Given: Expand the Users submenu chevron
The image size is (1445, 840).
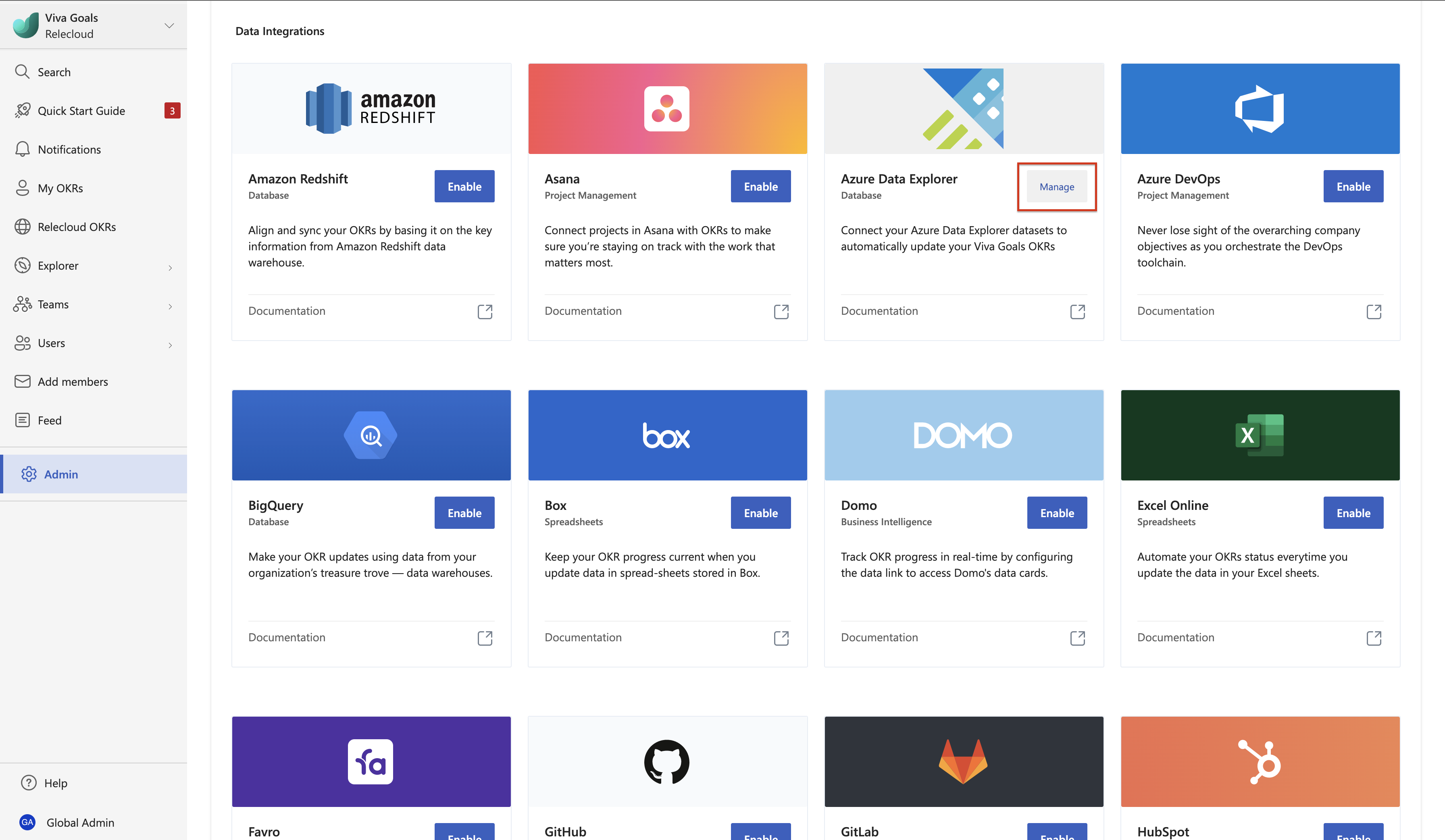Looking at the screenshot, I should [170, 345].
